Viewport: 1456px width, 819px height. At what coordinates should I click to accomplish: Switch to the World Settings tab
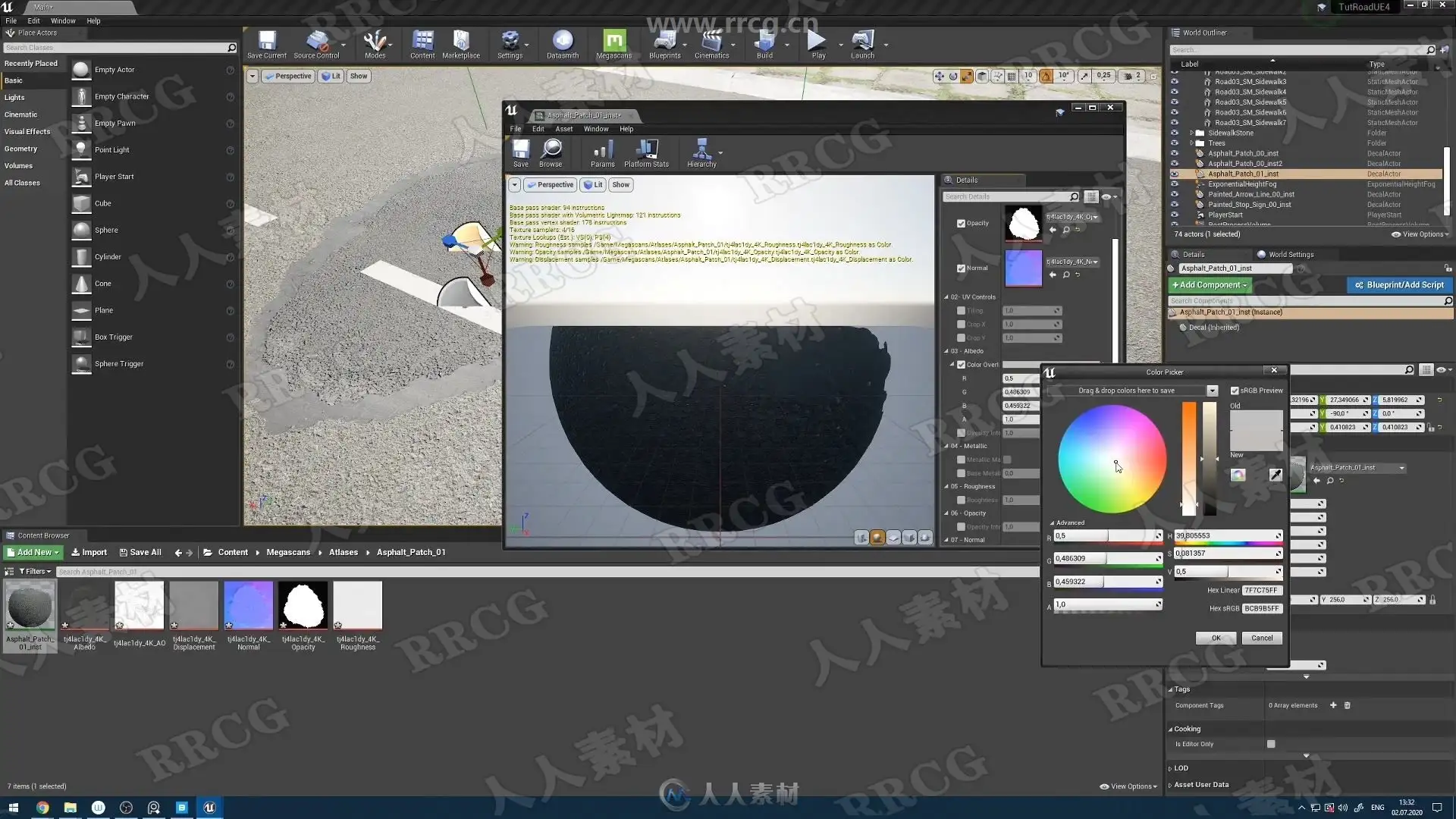tap(1285, 255)
